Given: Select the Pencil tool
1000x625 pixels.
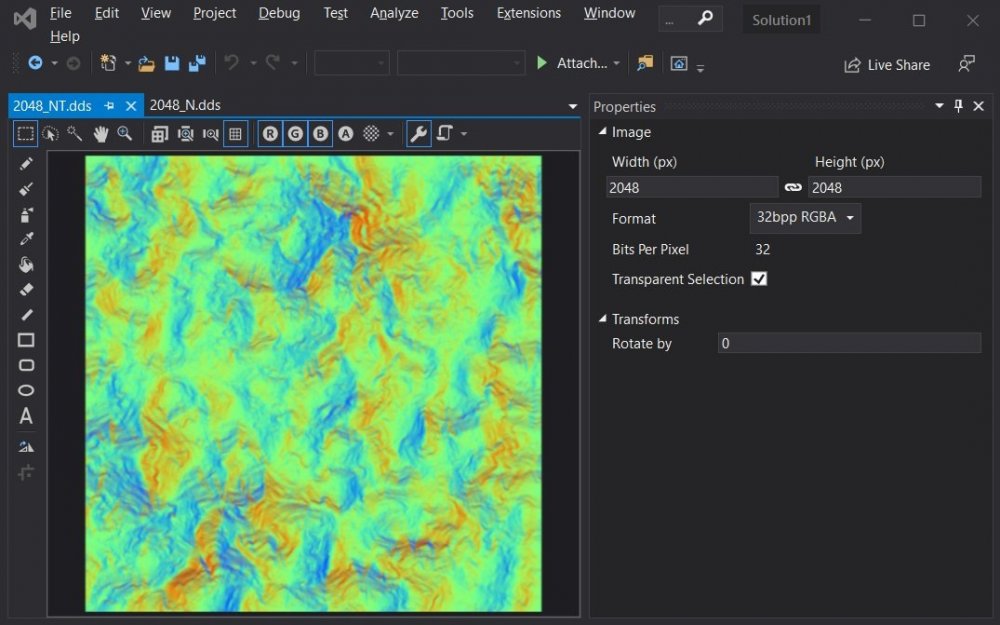Looking at the screenshot, I should coord(26,164).
